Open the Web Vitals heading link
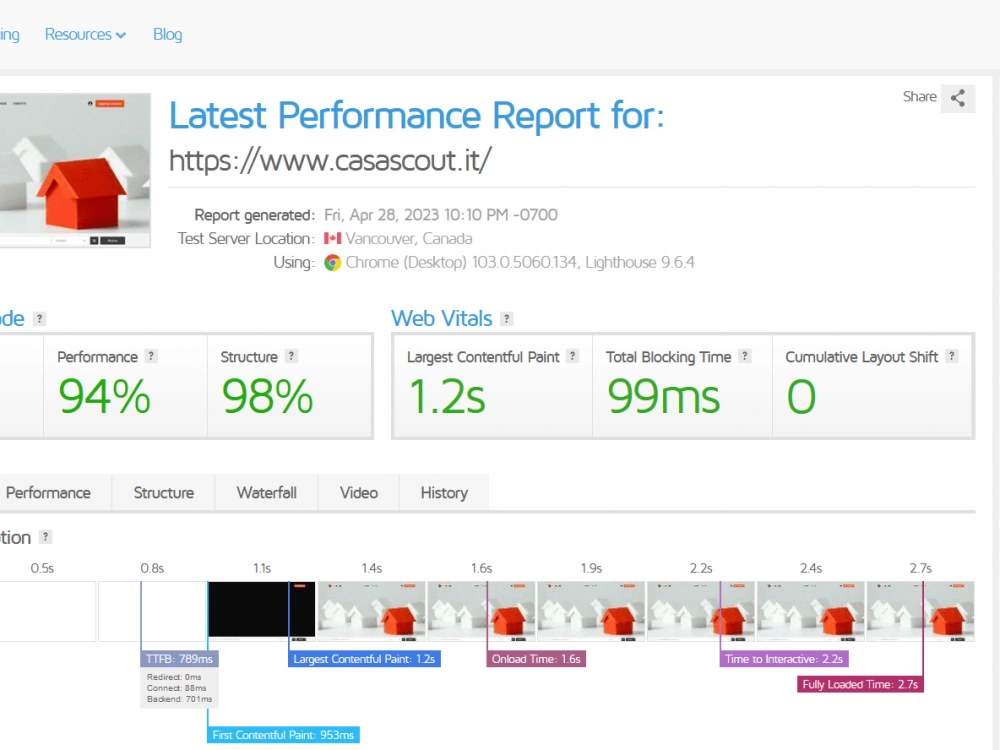Screen dimensions: 1000x750 point(441,318)
